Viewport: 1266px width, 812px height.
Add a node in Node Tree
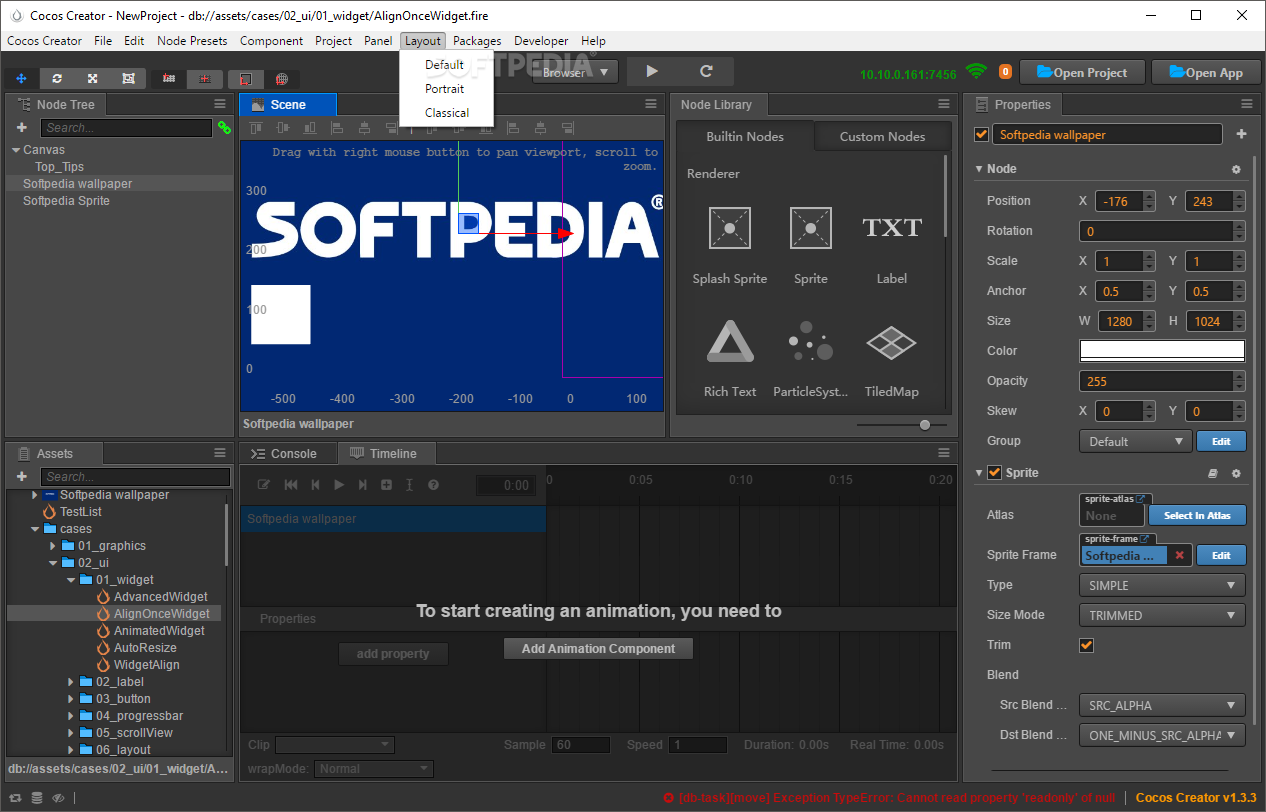pos(22,128)
